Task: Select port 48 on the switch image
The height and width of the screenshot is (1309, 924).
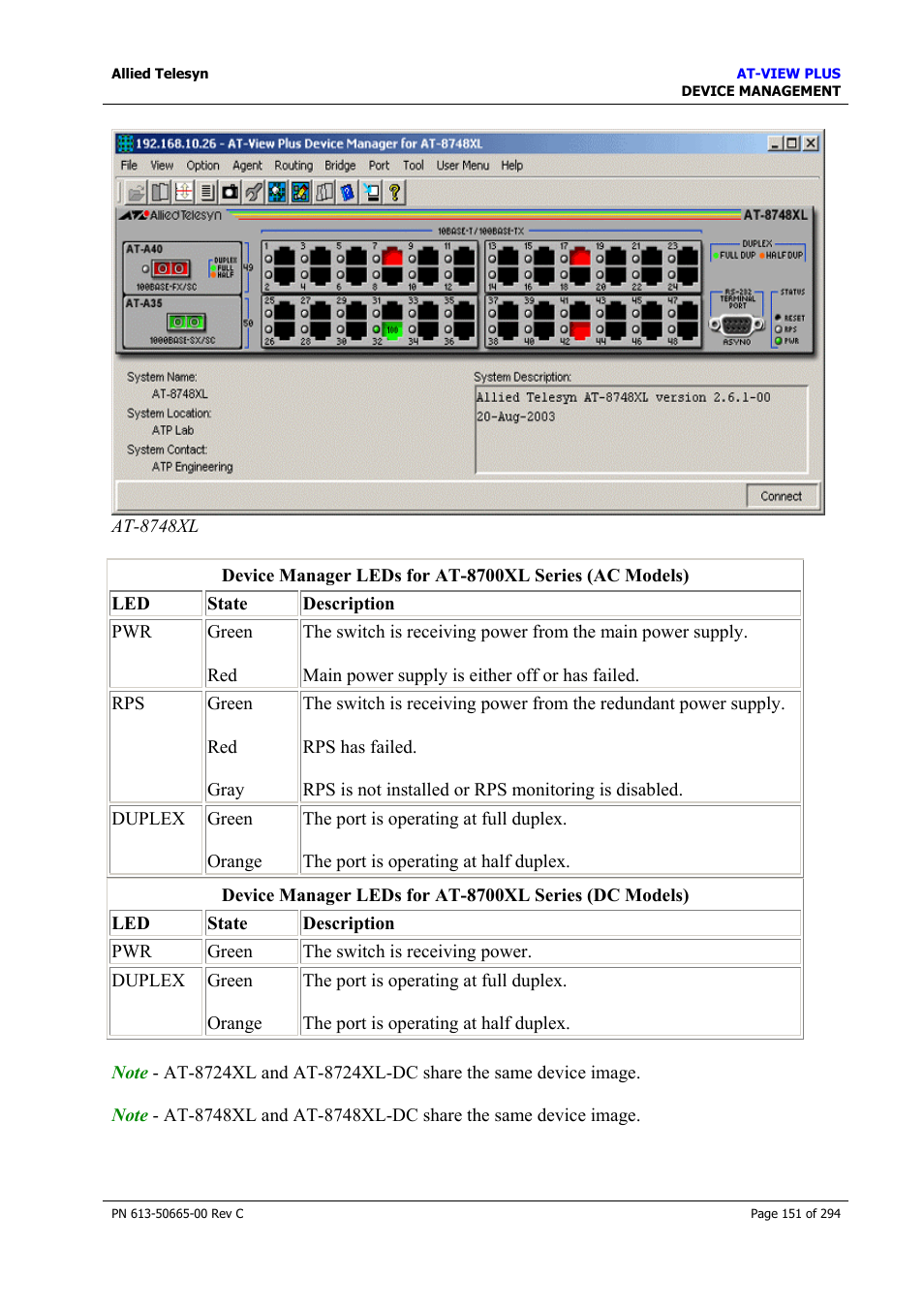Action: coord(688,330)
